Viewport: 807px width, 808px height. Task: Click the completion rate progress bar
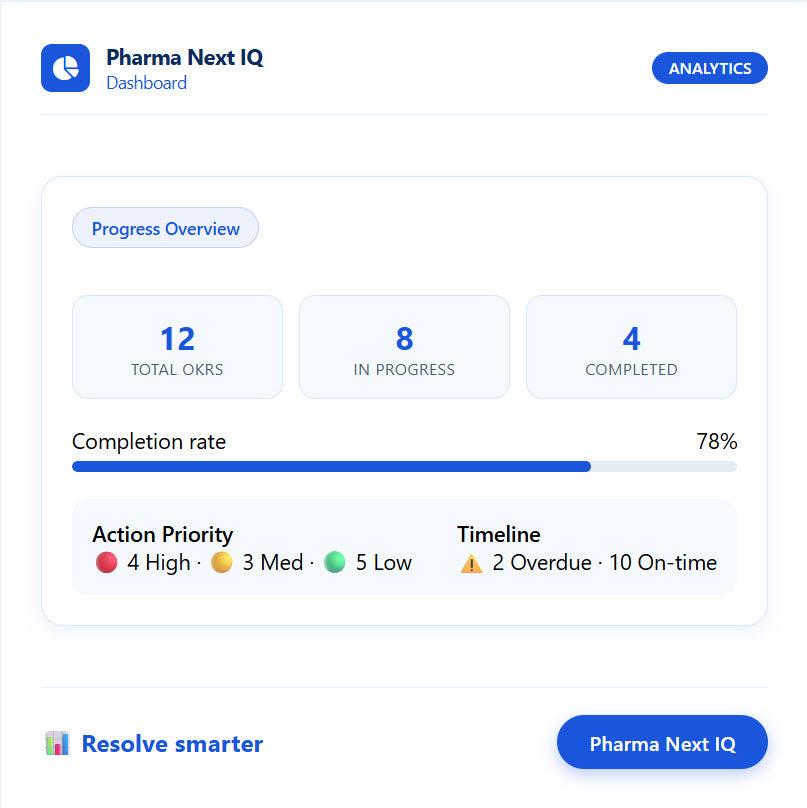click(x=404, y=466)
